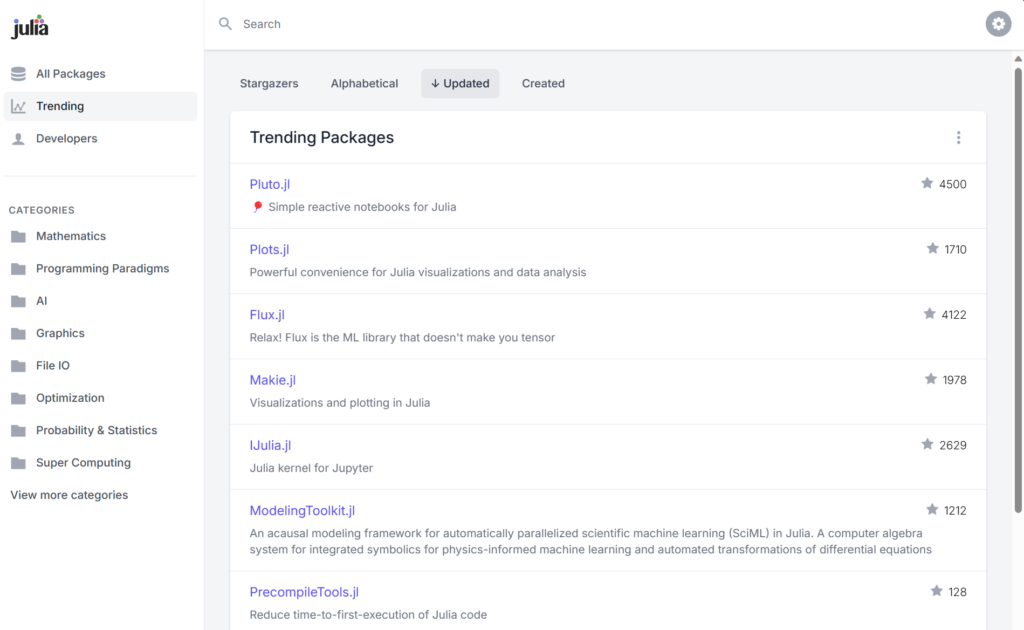
Task: Click the red balloon icon under Pluto.jl
Action: pyautogui.click(x=257, y=207)
